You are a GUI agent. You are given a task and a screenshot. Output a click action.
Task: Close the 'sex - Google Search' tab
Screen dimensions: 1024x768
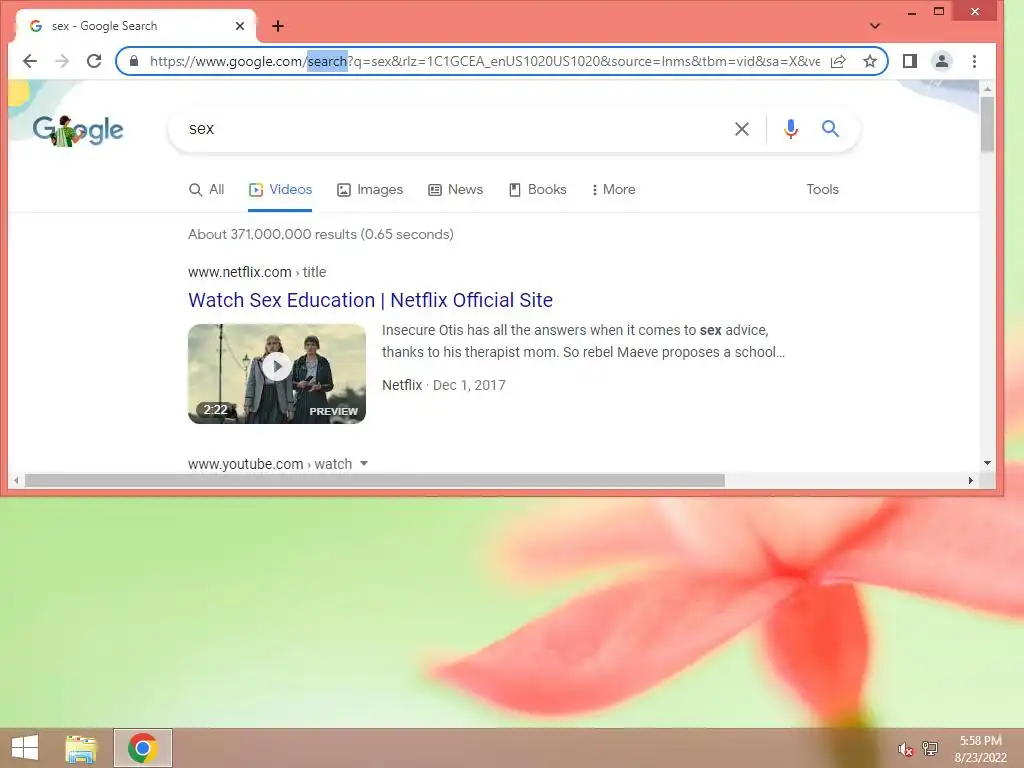pyautogui.click(x=240, y=26)
